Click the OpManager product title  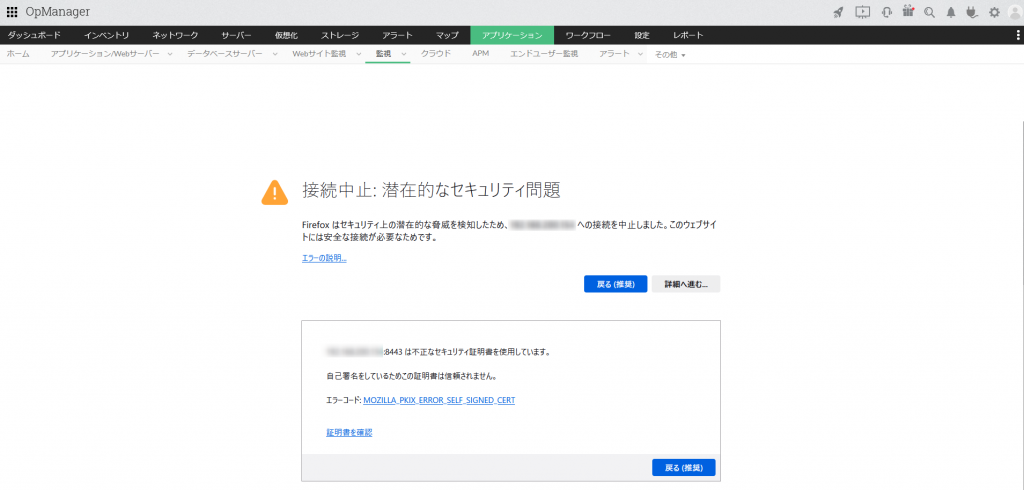point(58,12)
